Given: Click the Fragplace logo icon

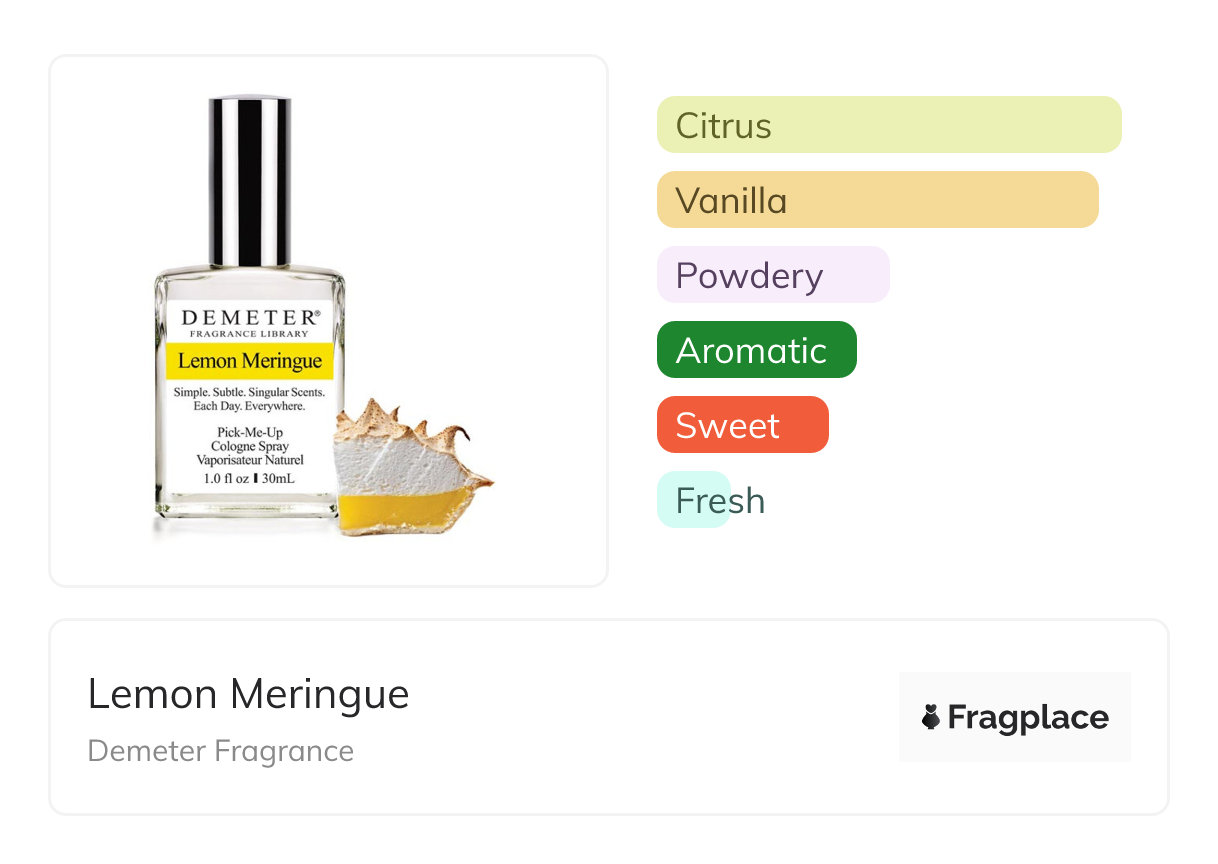Looking at the screenshot, I should (931, 717).
